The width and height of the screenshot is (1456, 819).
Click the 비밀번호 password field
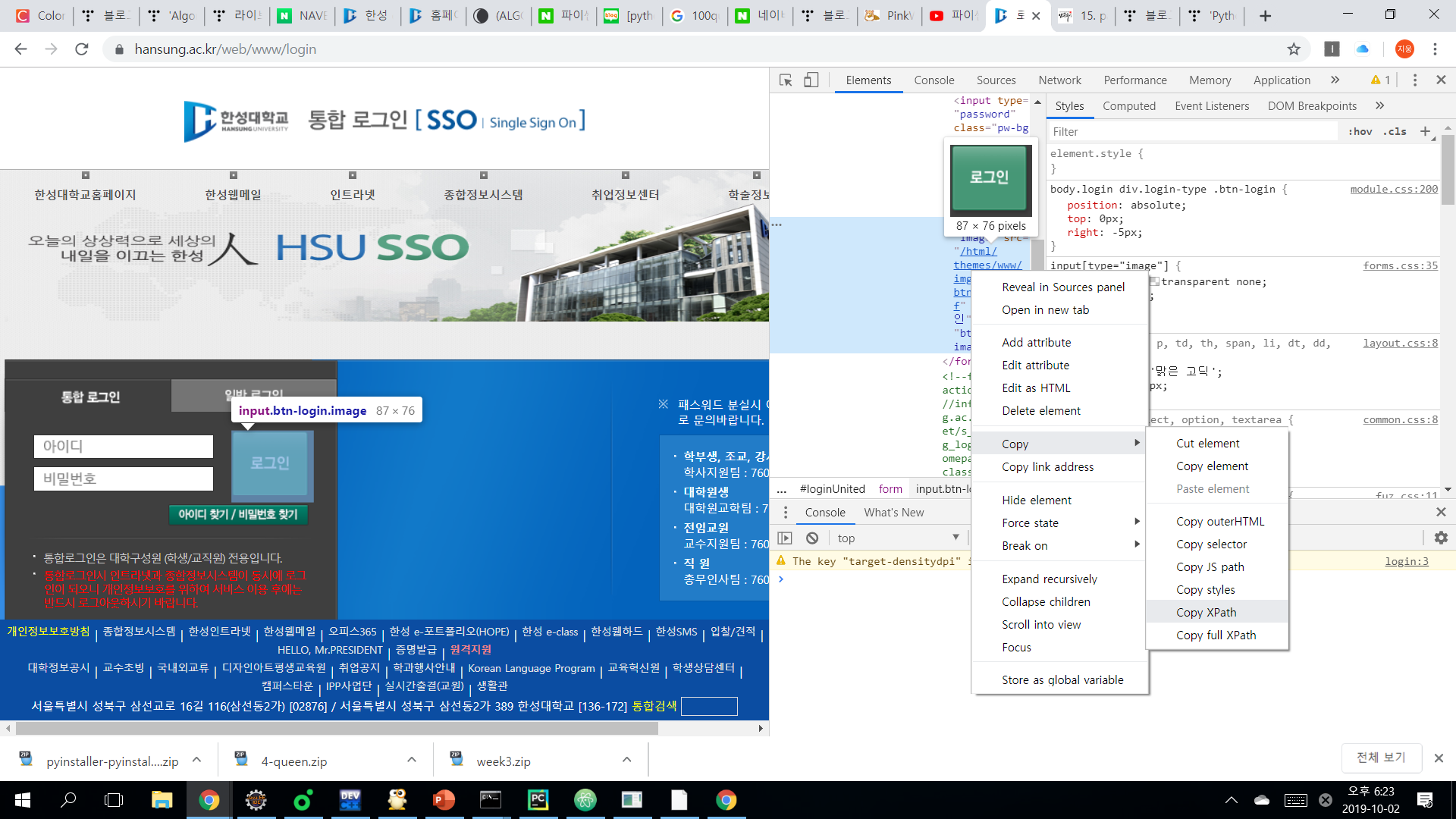tap(124, 479)
